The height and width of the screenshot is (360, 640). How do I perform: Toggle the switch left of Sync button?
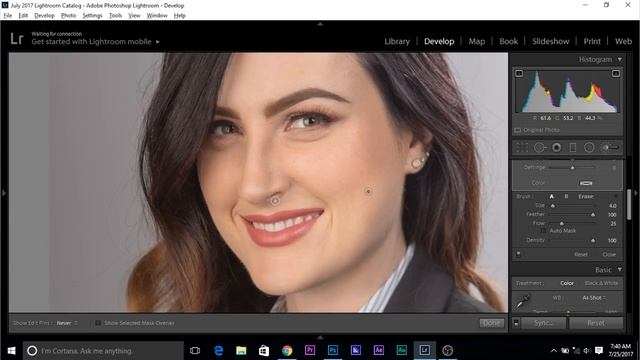coord(516,323)
